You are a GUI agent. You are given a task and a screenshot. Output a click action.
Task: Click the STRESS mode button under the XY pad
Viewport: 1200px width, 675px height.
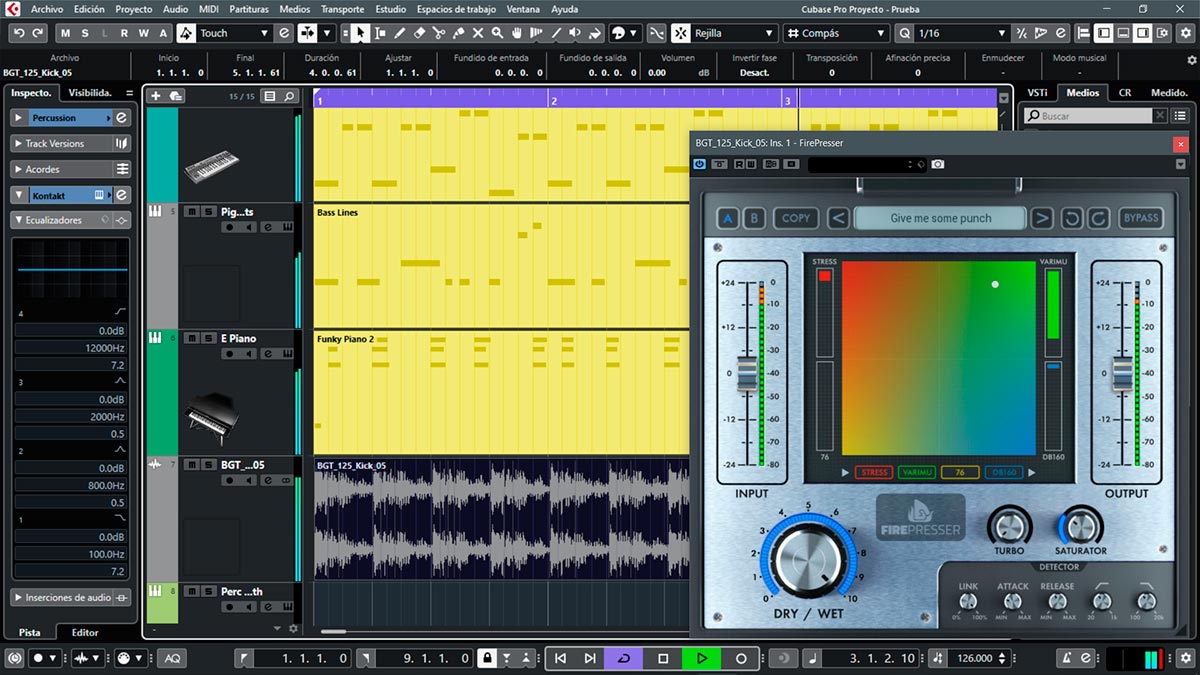pos(874,472)
